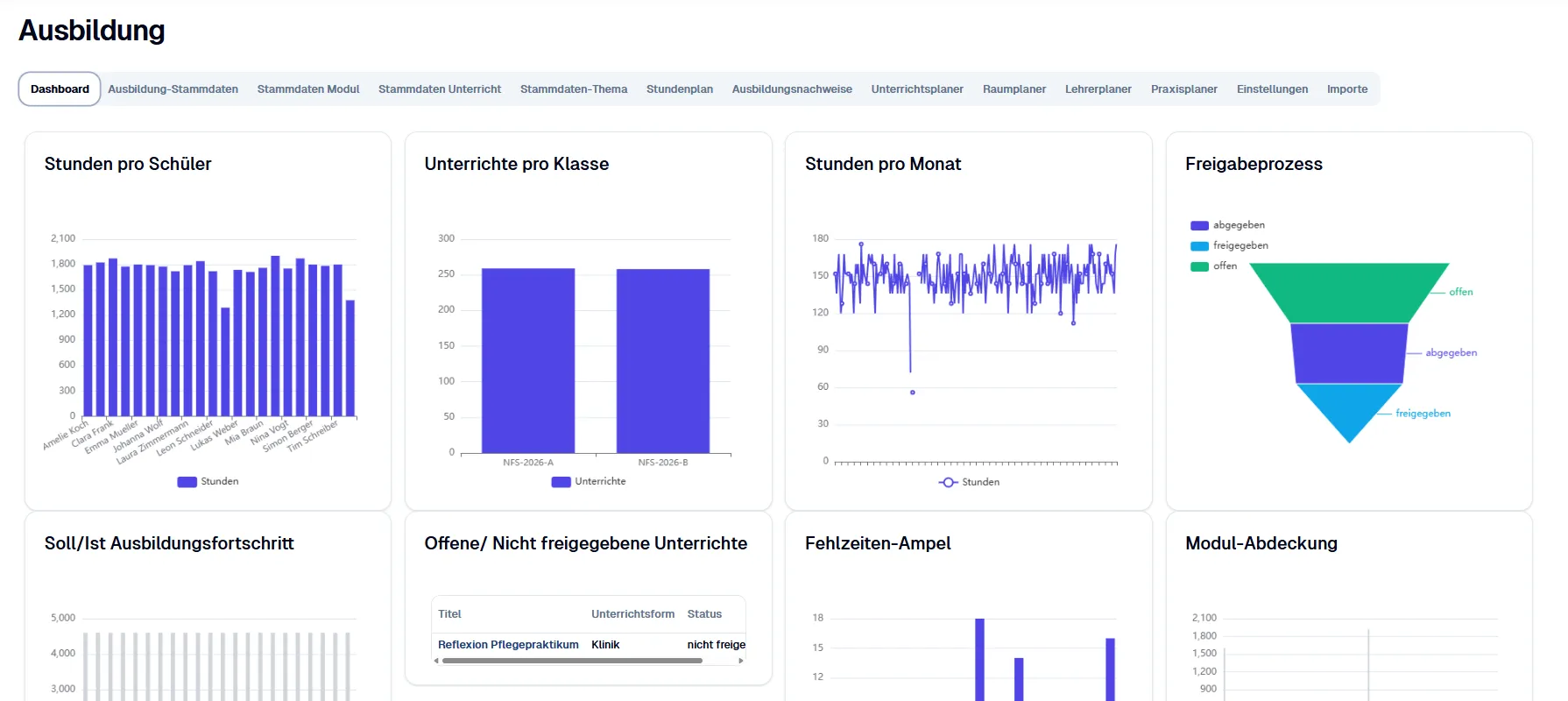Select the green offen funnel segment
Screen dimensions: 1568x701
click(1348, 293)
